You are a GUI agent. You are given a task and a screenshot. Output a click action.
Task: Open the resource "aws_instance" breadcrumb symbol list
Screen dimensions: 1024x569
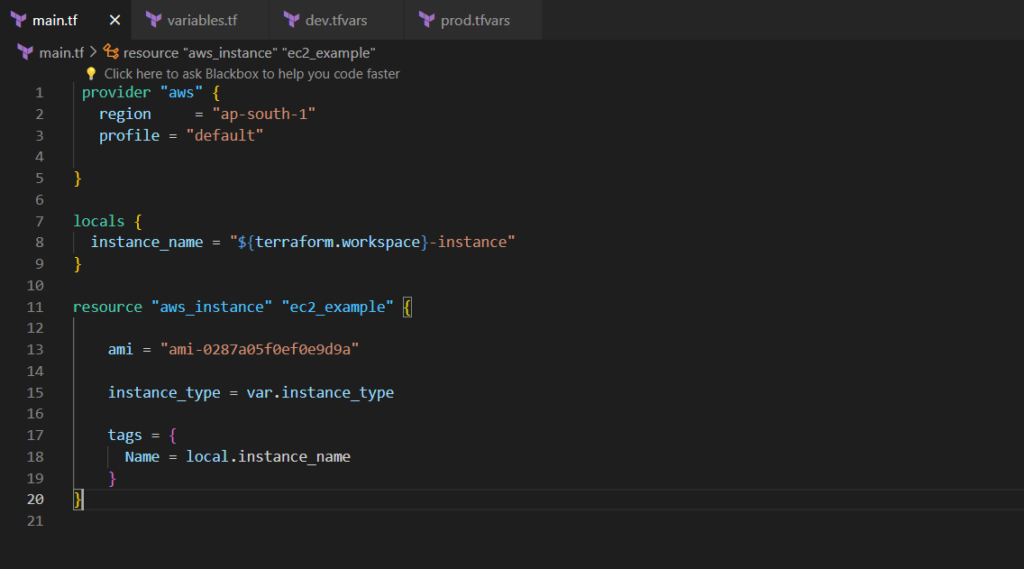pyautogui.click(x=249, y=52)
